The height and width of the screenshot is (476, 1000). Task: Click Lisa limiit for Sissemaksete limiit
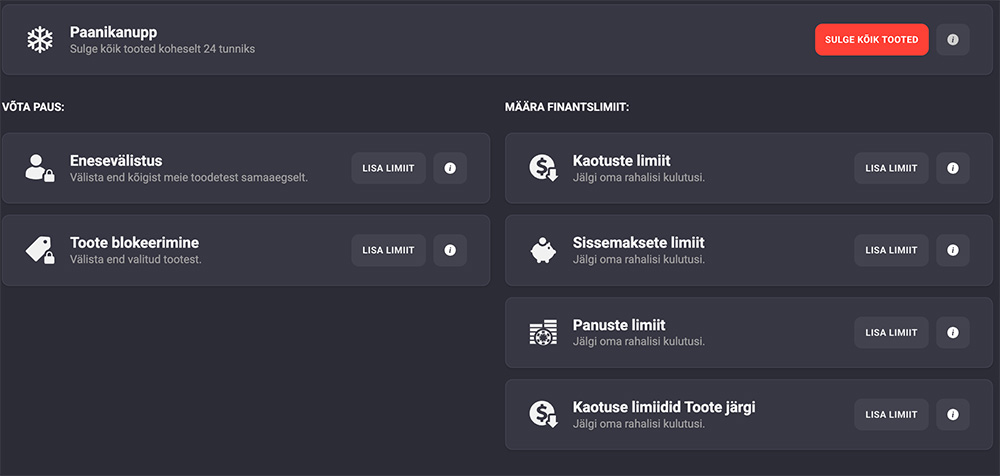[x=891, y=250]
